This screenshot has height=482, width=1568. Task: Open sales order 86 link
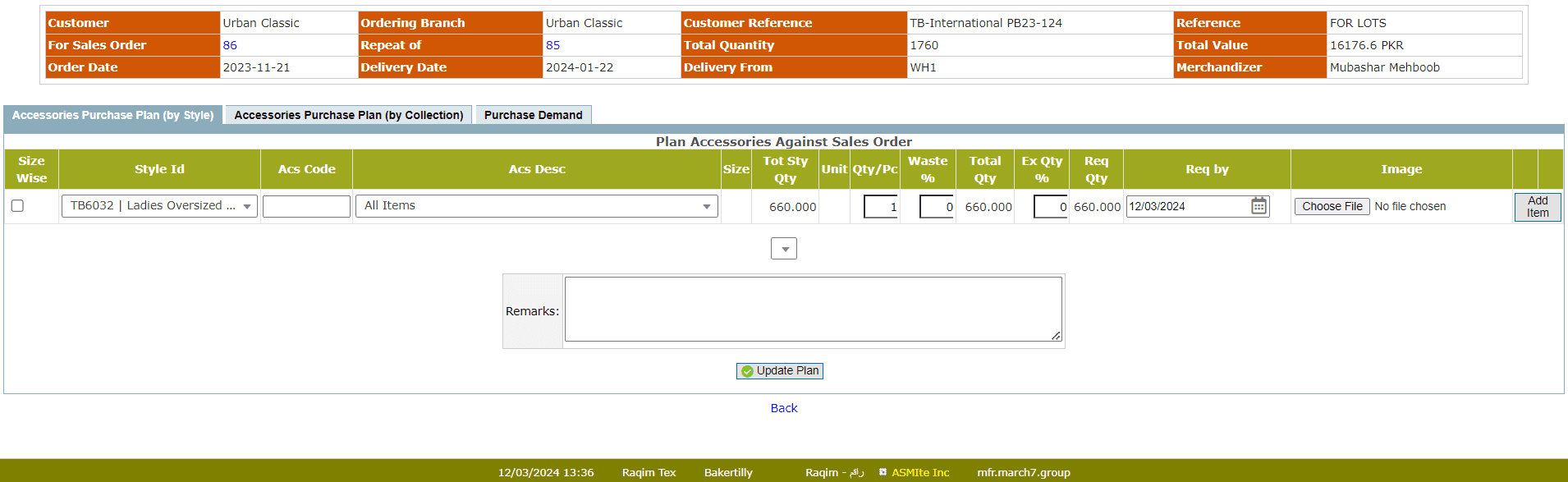coord(230,45)
